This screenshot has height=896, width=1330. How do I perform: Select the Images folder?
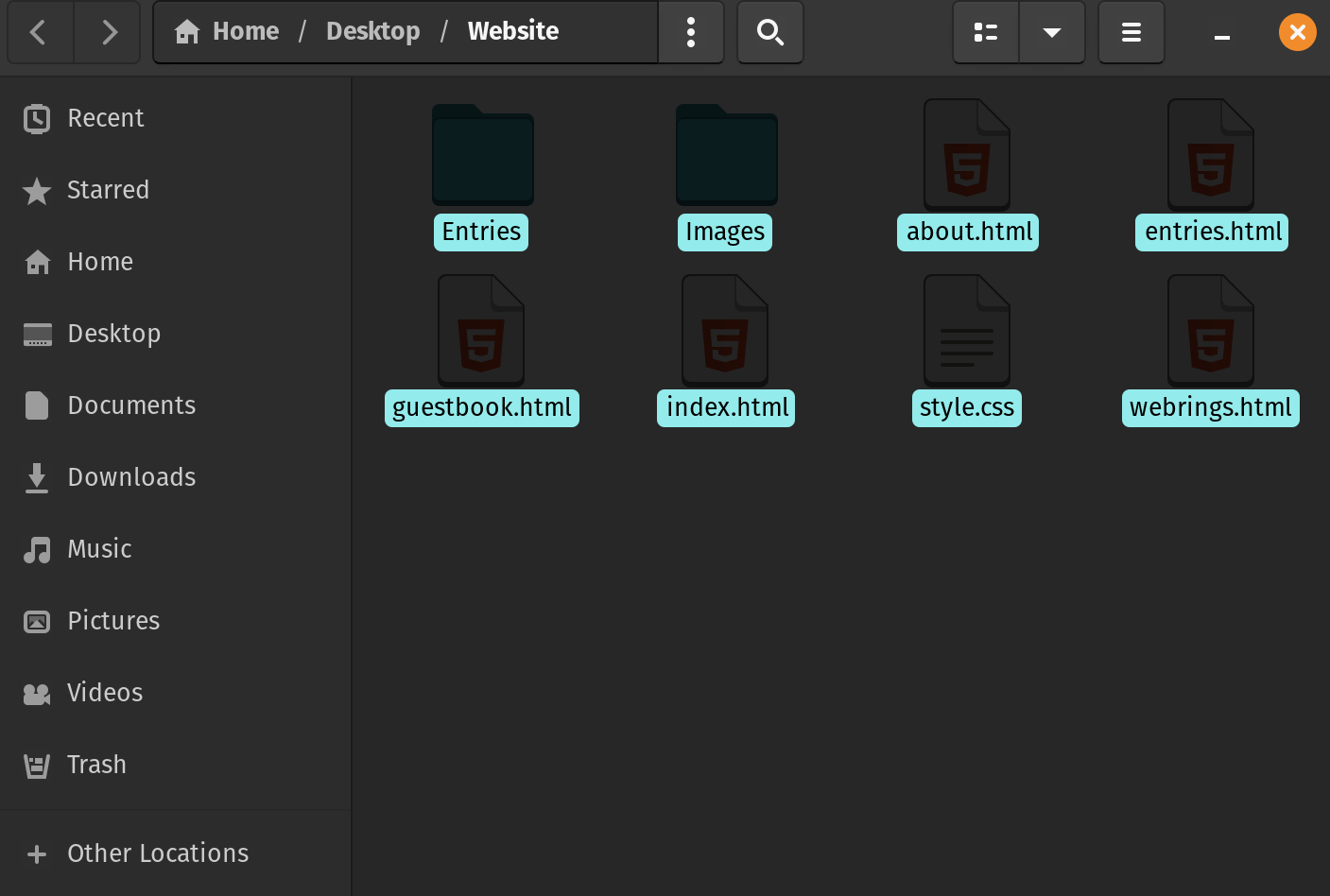pos(726,156)
